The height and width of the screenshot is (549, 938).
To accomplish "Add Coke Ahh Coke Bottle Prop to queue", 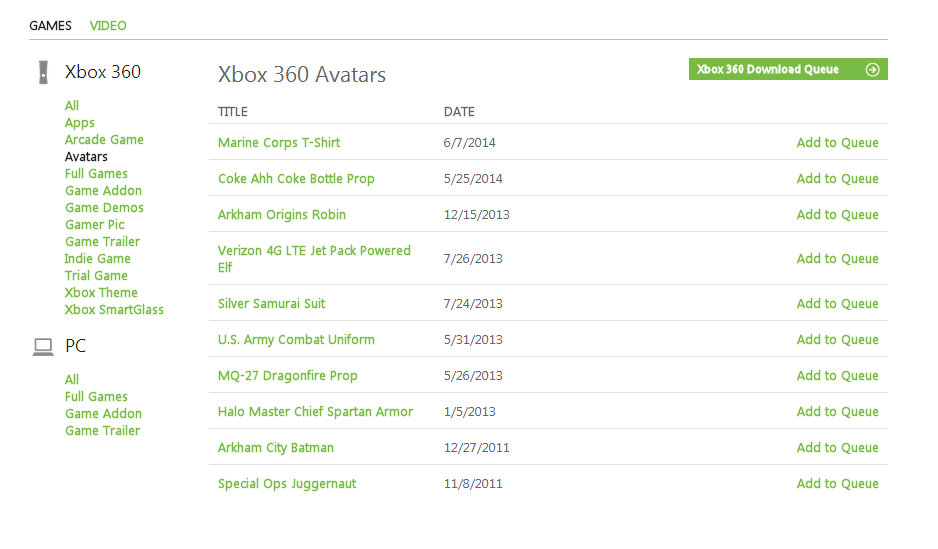I will [837, 179].
